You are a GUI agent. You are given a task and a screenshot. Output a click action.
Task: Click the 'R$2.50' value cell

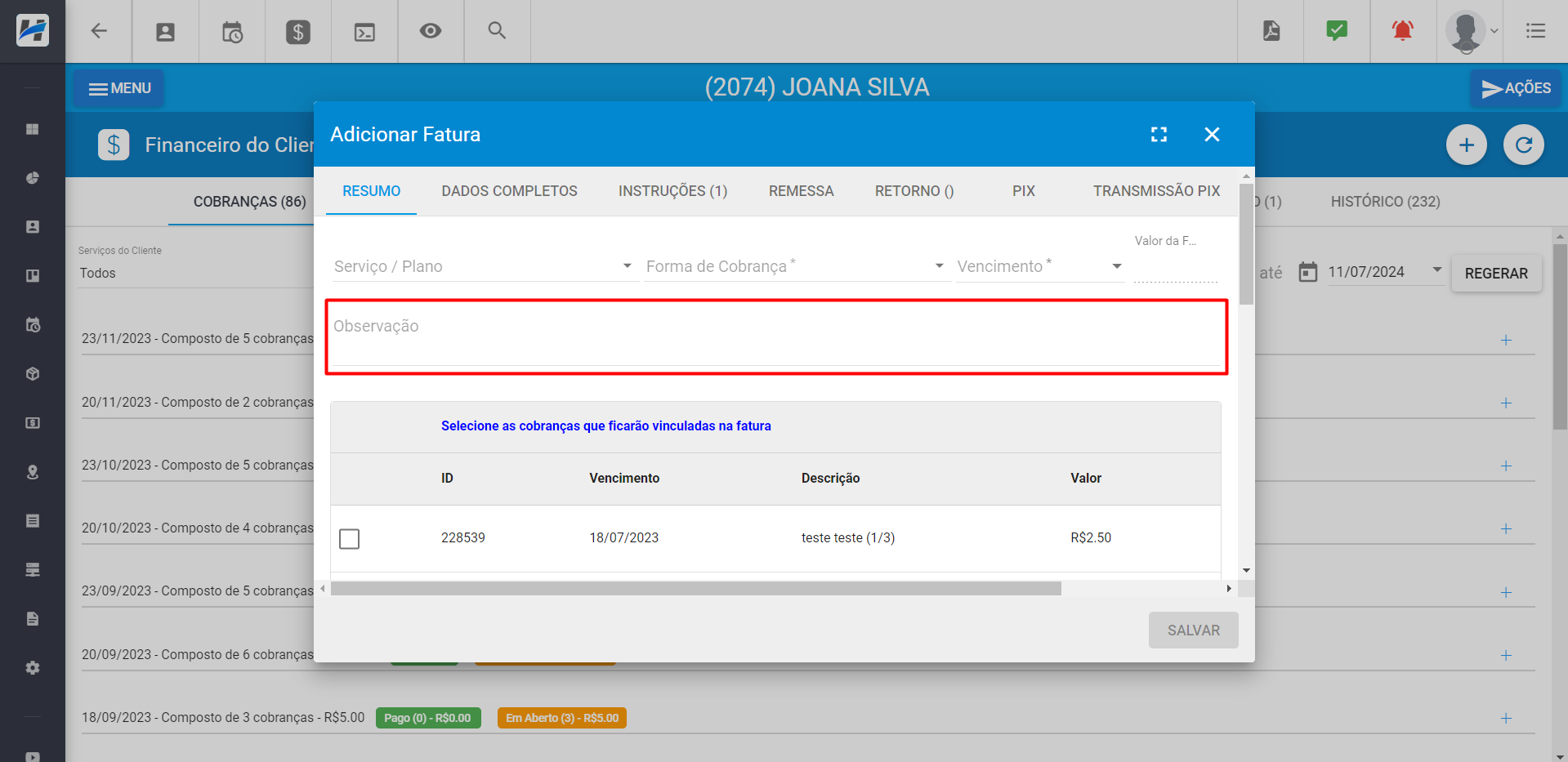pyautogui.click(x=1091, y=537)
